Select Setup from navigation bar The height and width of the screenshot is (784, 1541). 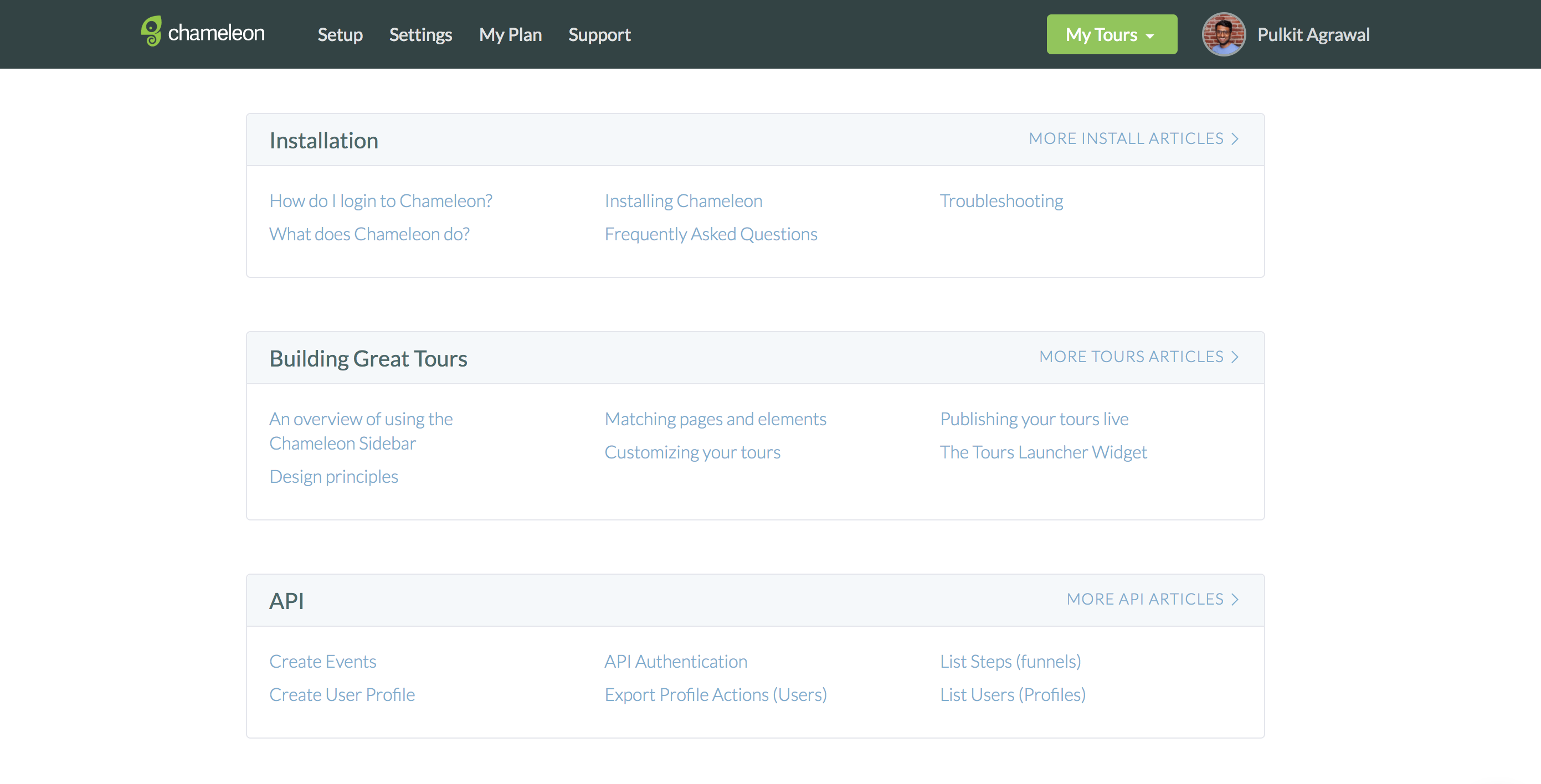(340, 34)
